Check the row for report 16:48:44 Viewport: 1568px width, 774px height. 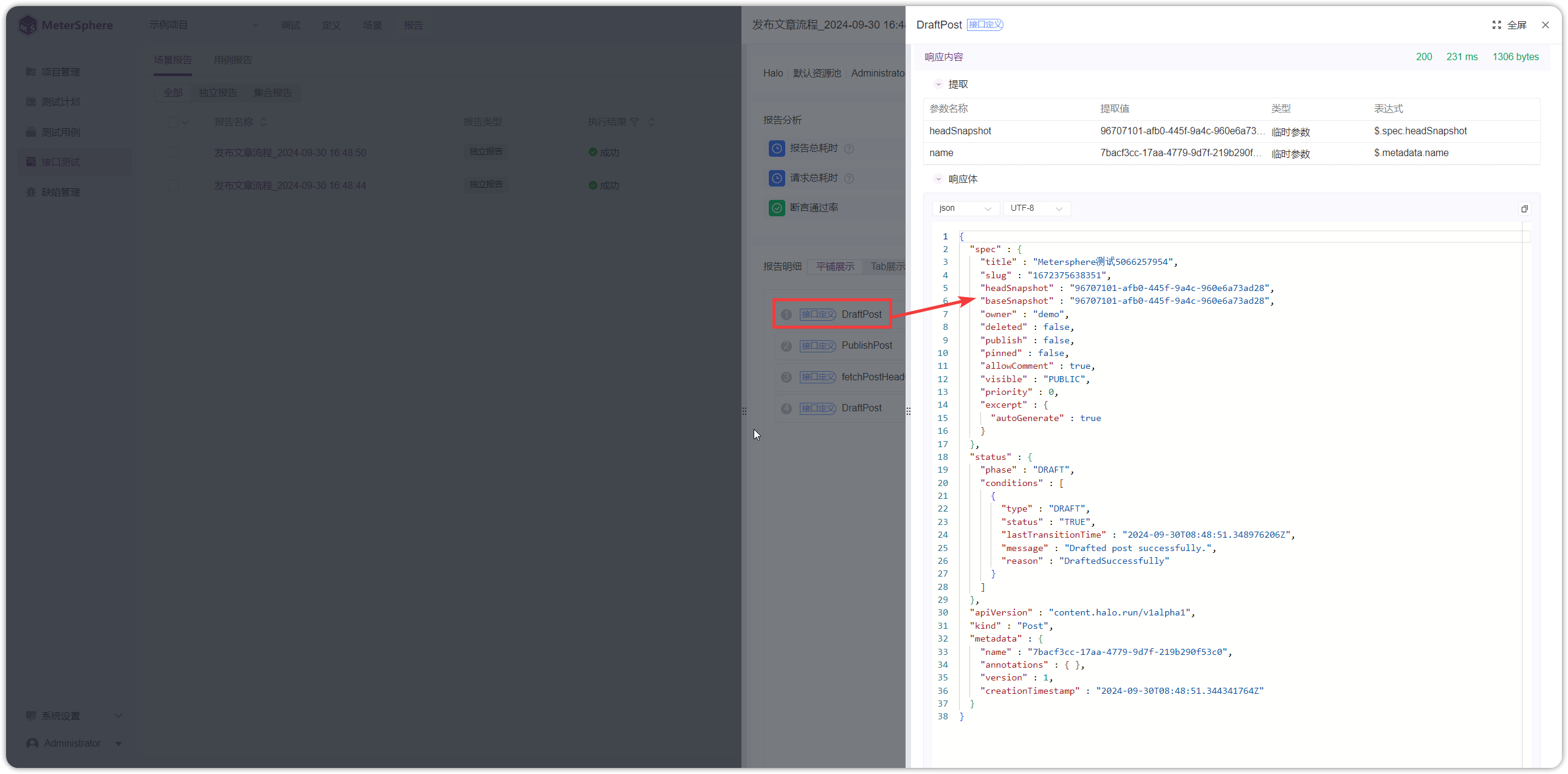(173, 185)
